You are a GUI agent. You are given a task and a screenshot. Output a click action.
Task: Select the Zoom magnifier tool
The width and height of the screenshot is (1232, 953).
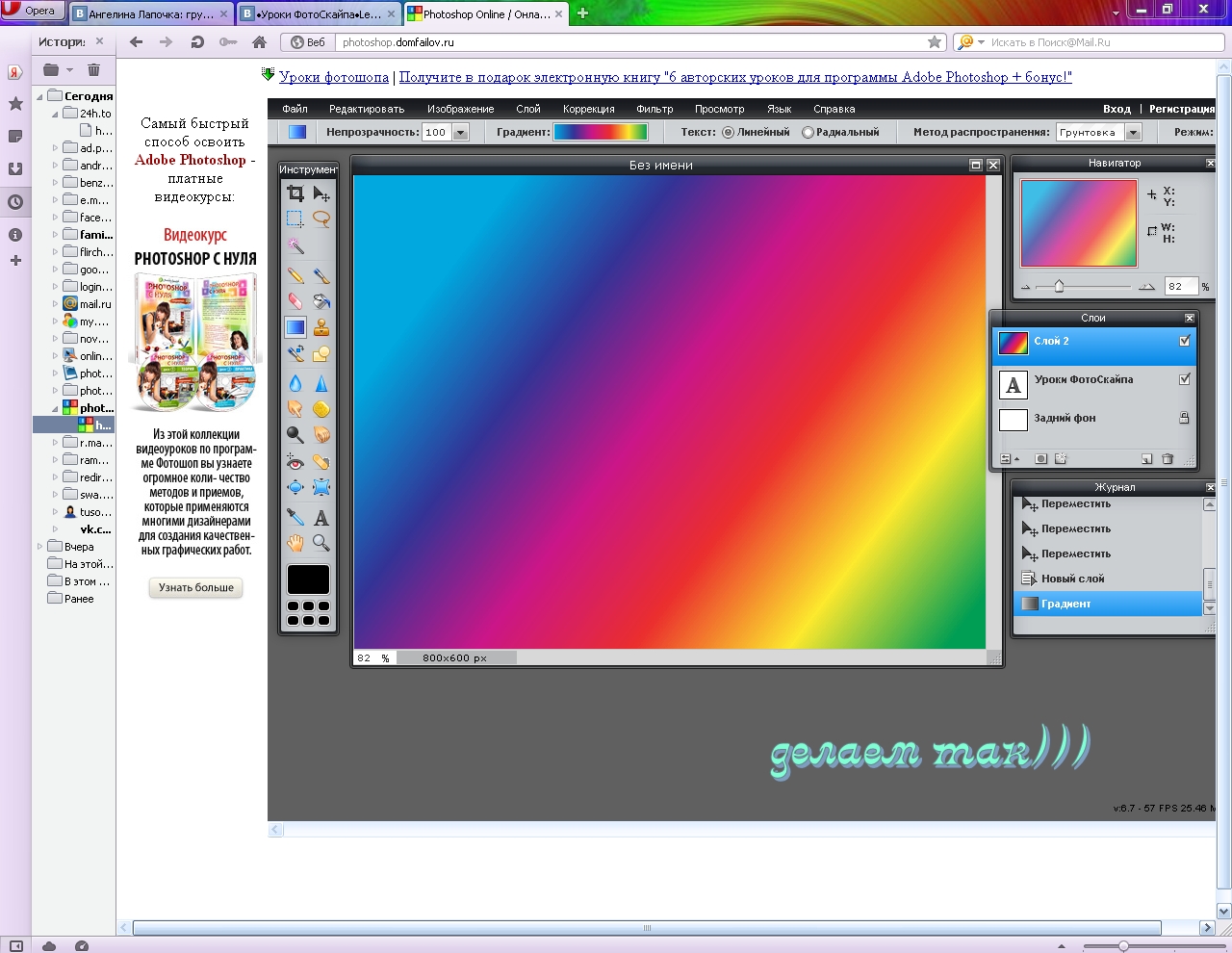321,543
